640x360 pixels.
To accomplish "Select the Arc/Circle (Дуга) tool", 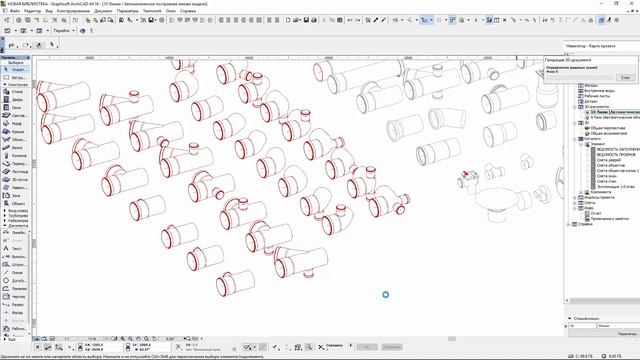I will tap(15, 280).
